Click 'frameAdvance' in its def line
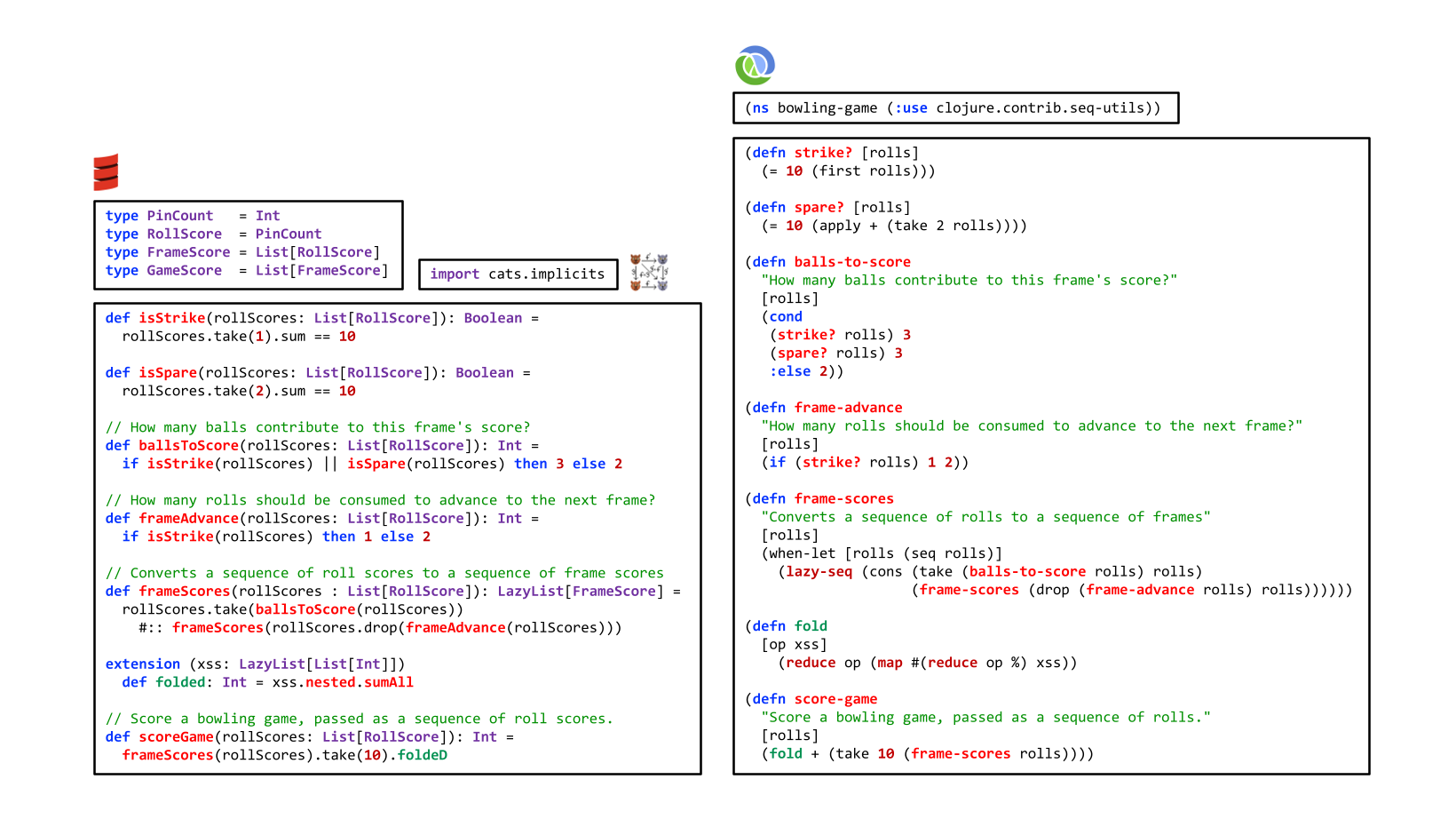 [189, 519]
